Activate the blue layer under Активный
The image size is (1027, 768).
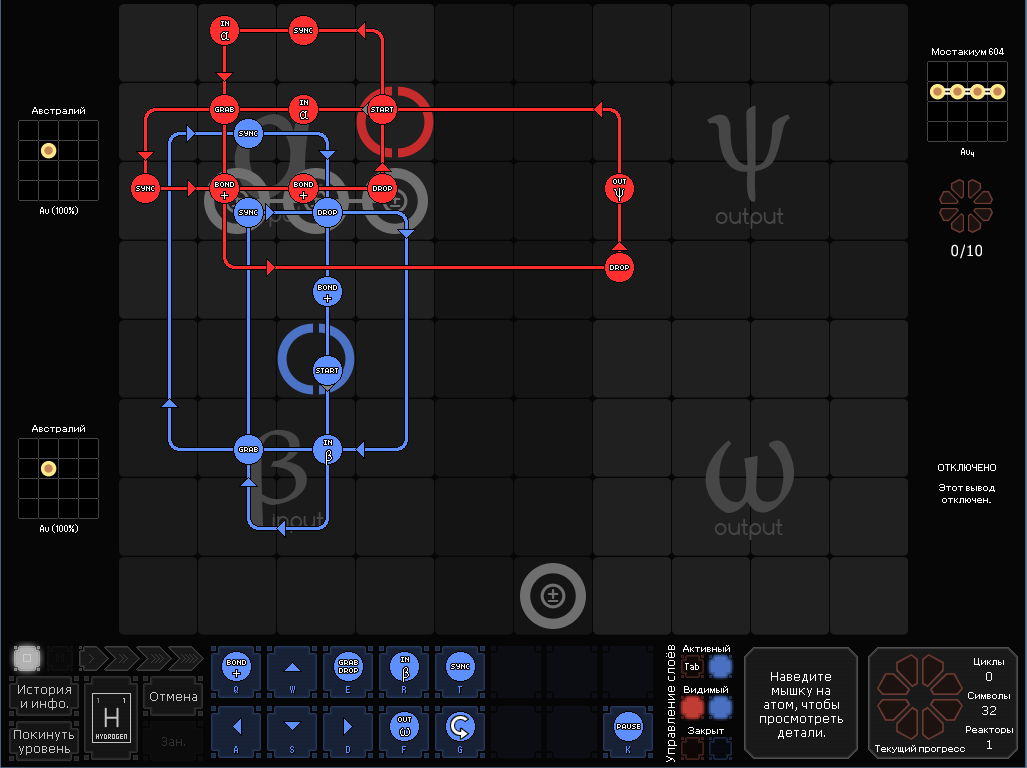tap(720, 667)
